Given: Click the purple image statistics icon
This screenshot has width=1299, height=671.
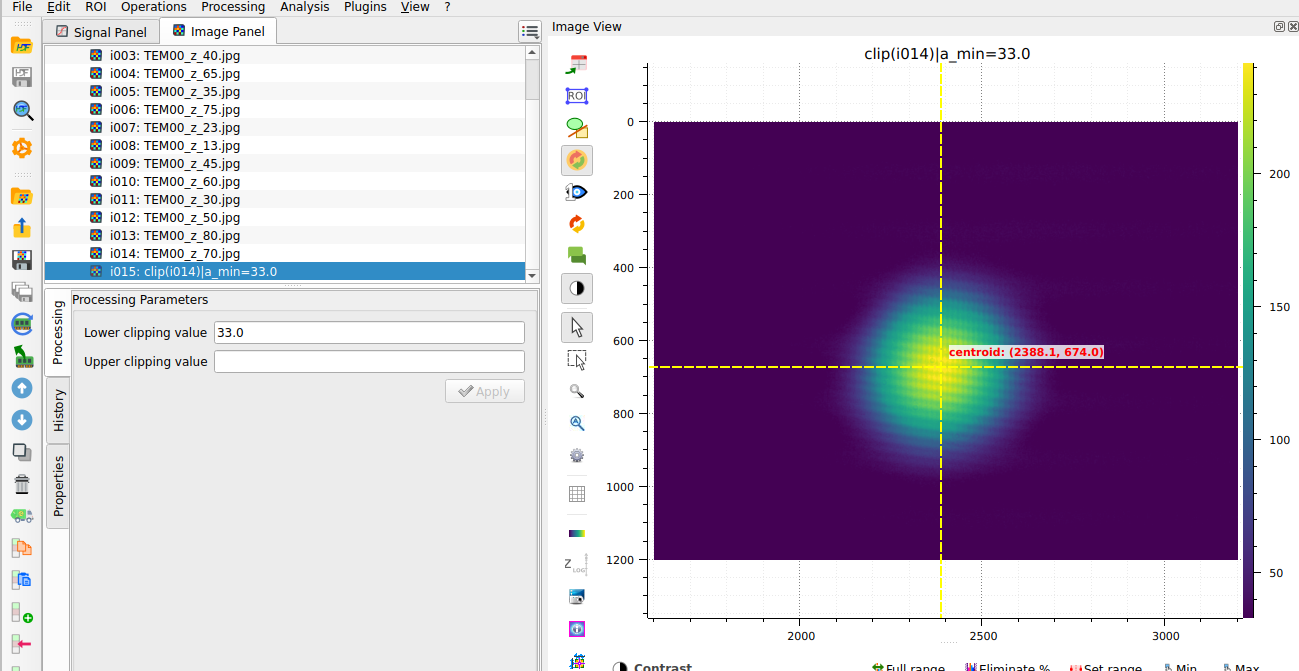Looking at the screenshot, I should (577, 629).
